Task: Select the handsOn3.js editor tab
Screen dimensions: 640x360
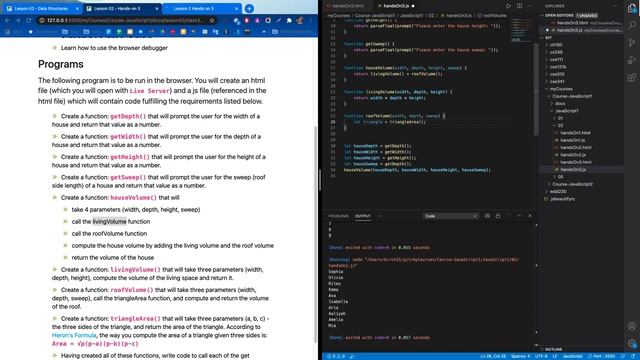Action: tap(395, 6)
